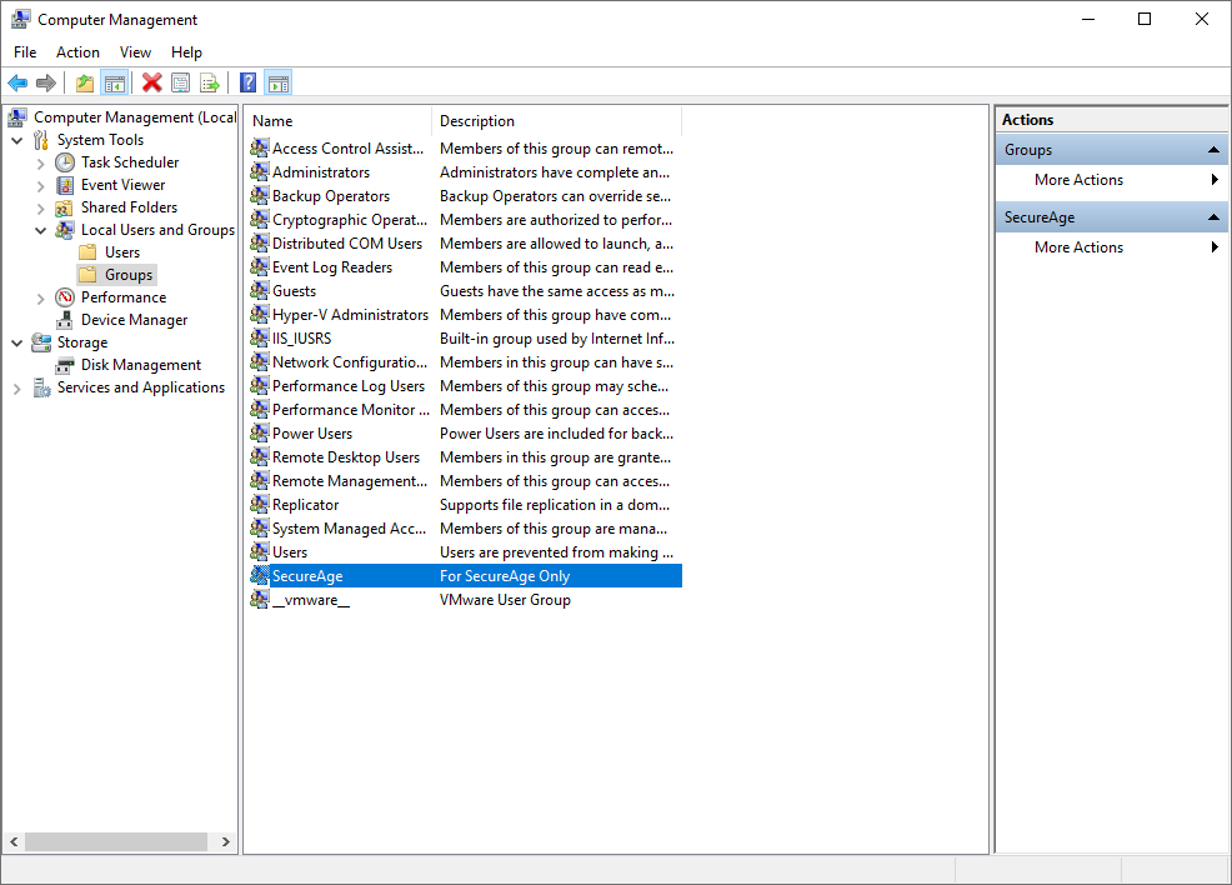Image resolution: width=1232 pixels, height=885 pixels.
Task: Expand Services and Applications node
Action: [x=17, y=388]
